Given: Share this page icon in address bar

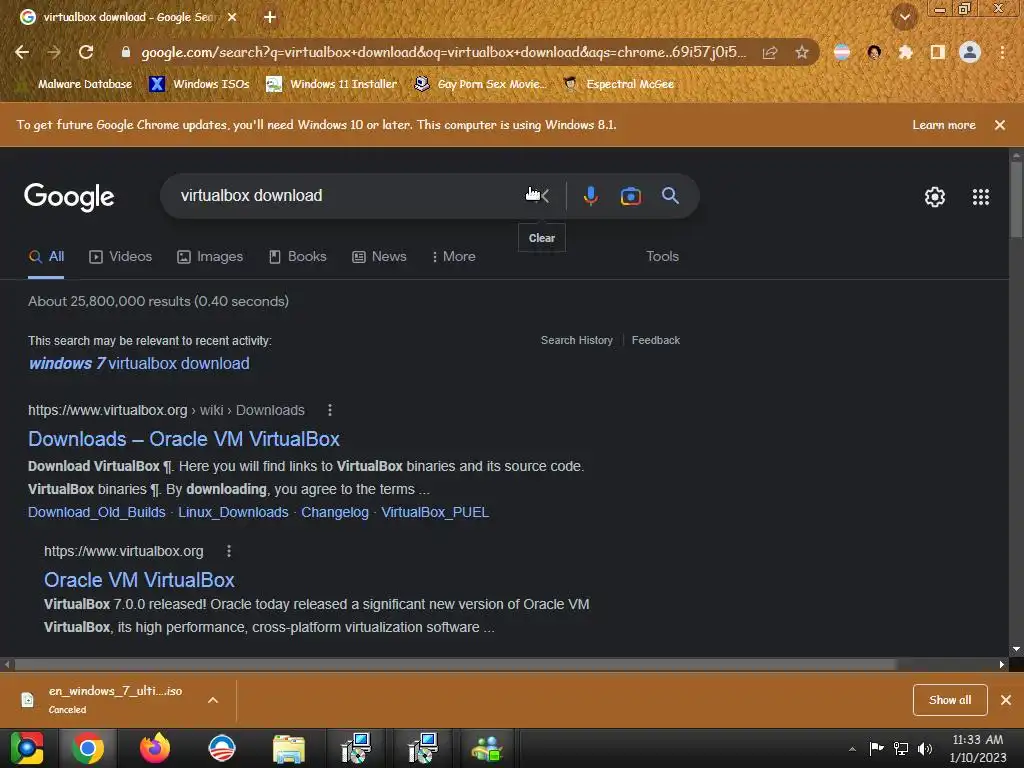Looking at the screenshot, I should click(770, 52).
